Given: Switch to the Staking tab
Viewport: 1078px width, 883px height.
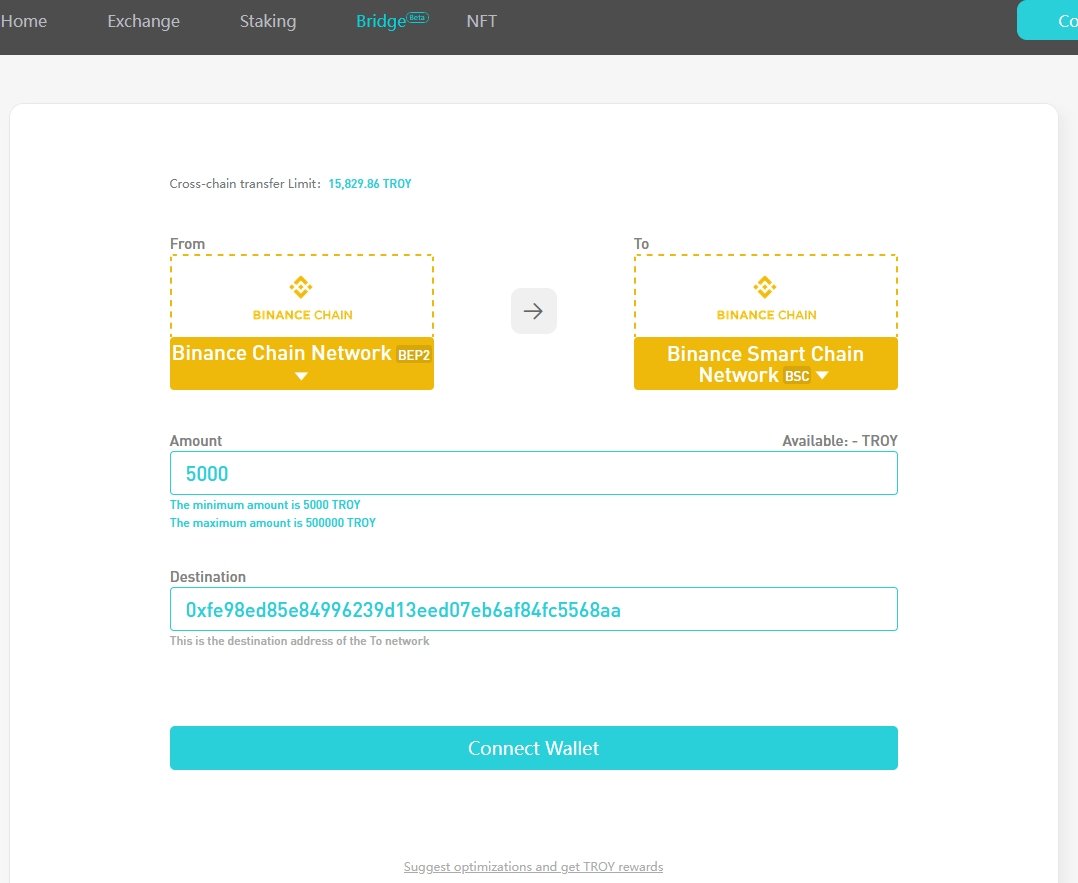Looking at the screenshot, I should pyautogui.click(x=268, y=21).
